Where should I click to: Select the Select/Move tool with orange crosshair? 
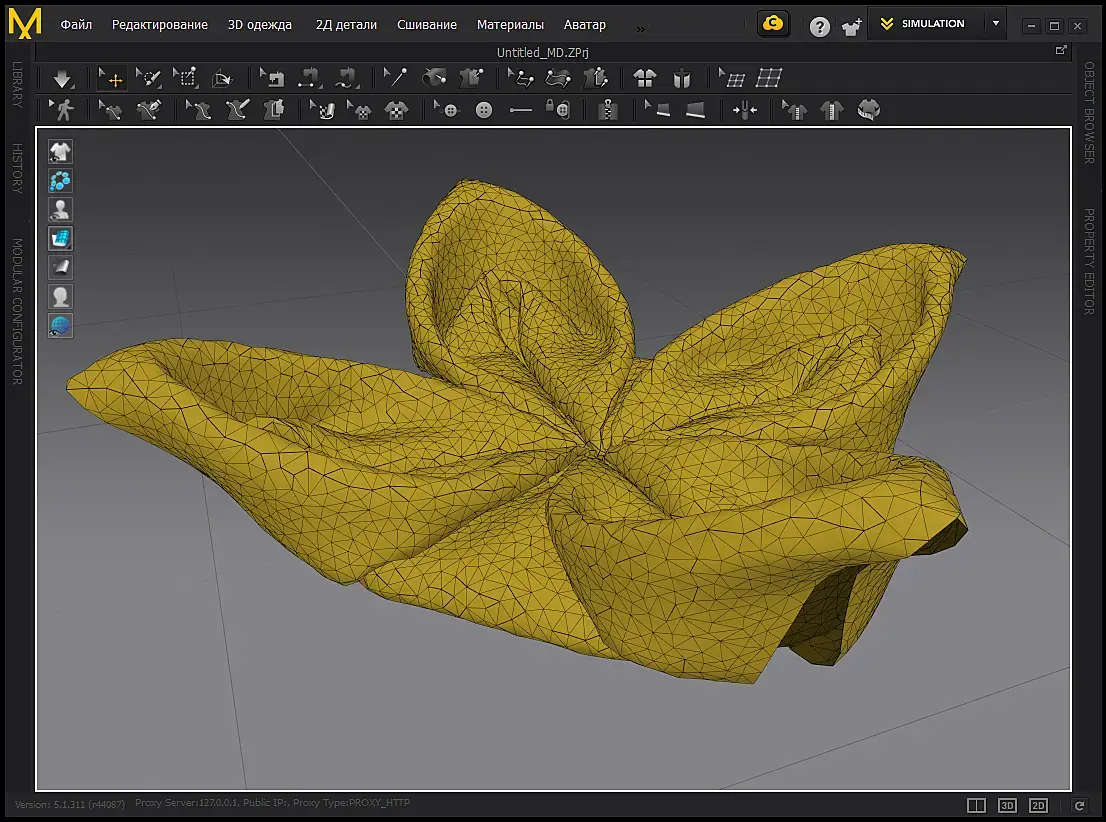(x=111, y=78)
